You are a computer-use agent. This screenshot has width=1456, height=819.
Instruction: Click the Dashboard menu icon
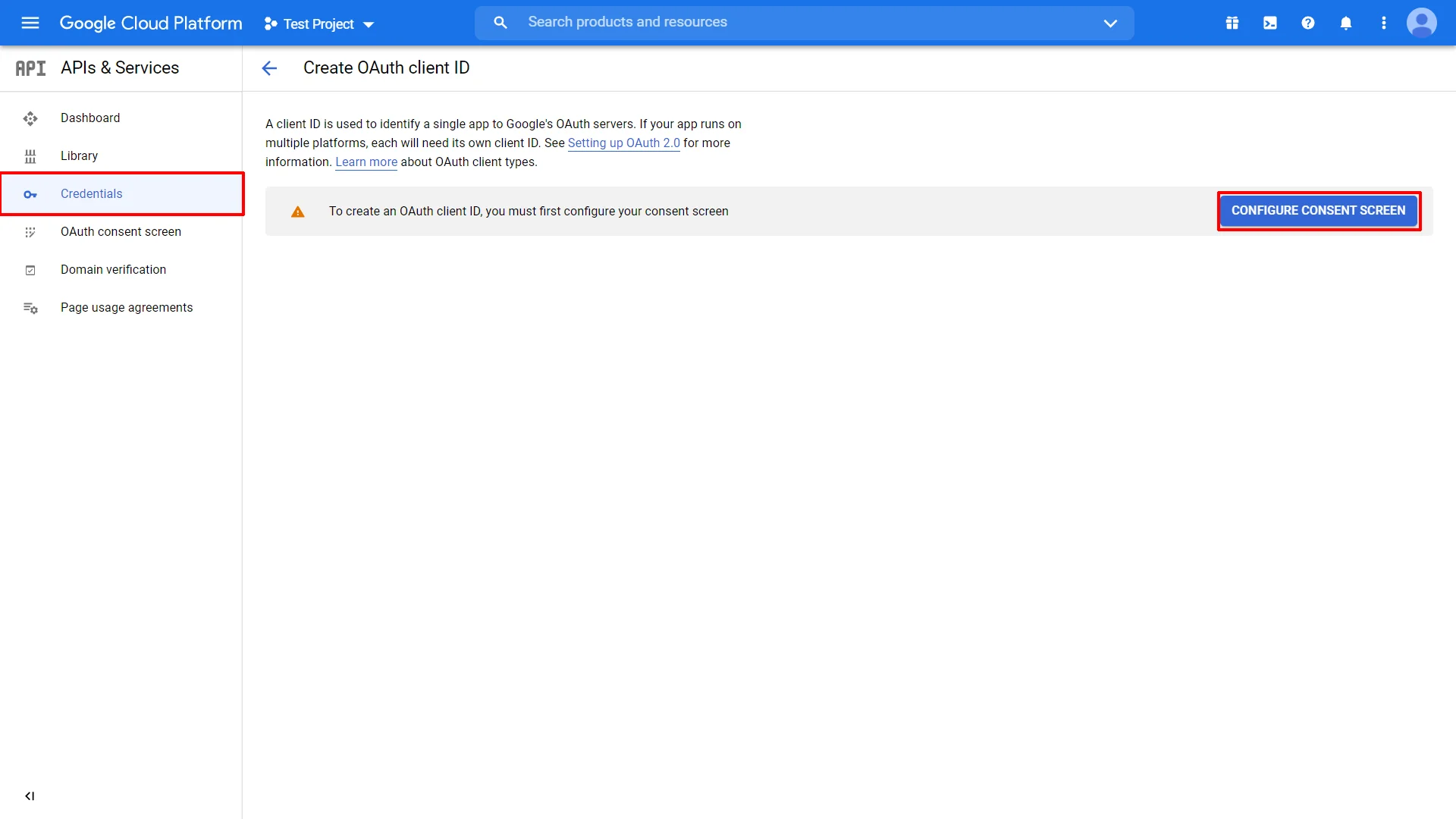tap(30, 118)
